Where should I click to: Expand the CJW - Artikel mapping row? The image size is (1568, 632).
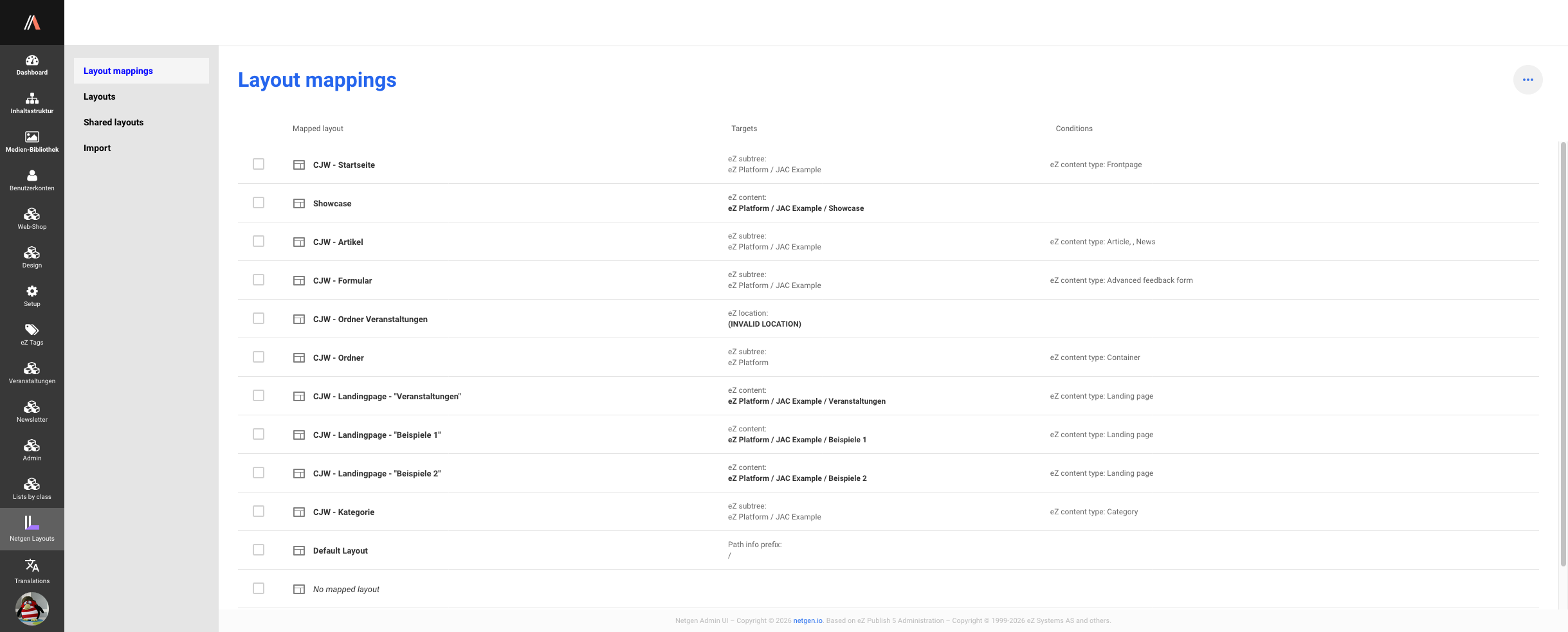[338, 242]
